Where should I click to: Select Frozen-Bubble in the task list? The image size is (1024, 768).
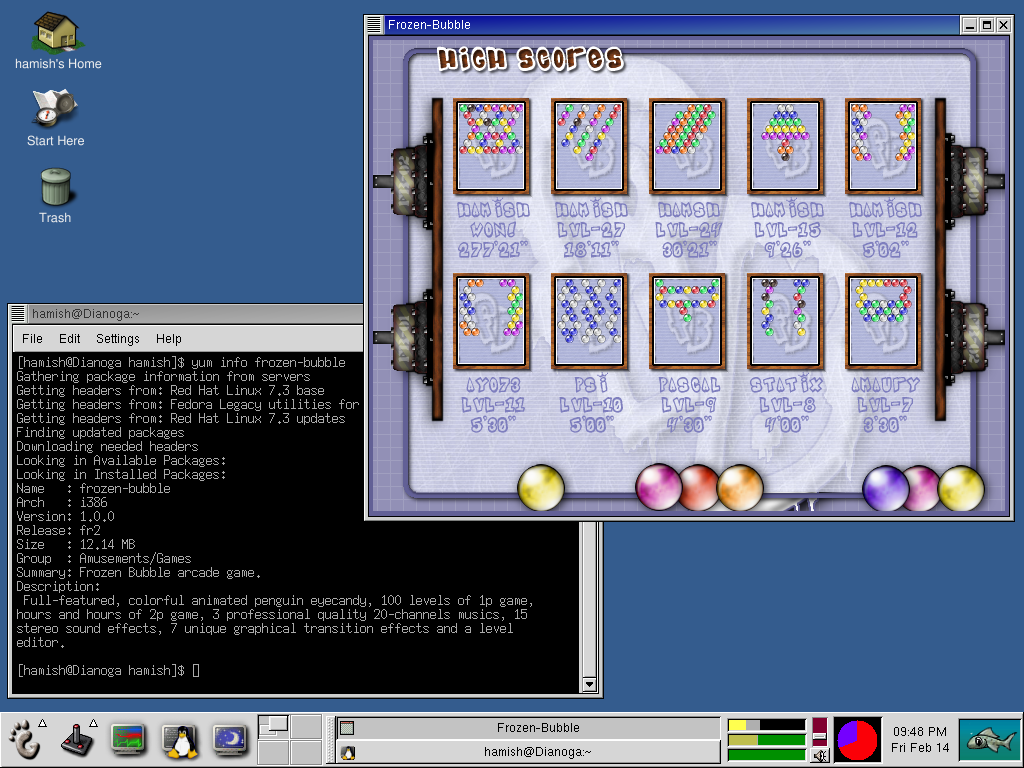pos(529,728)
